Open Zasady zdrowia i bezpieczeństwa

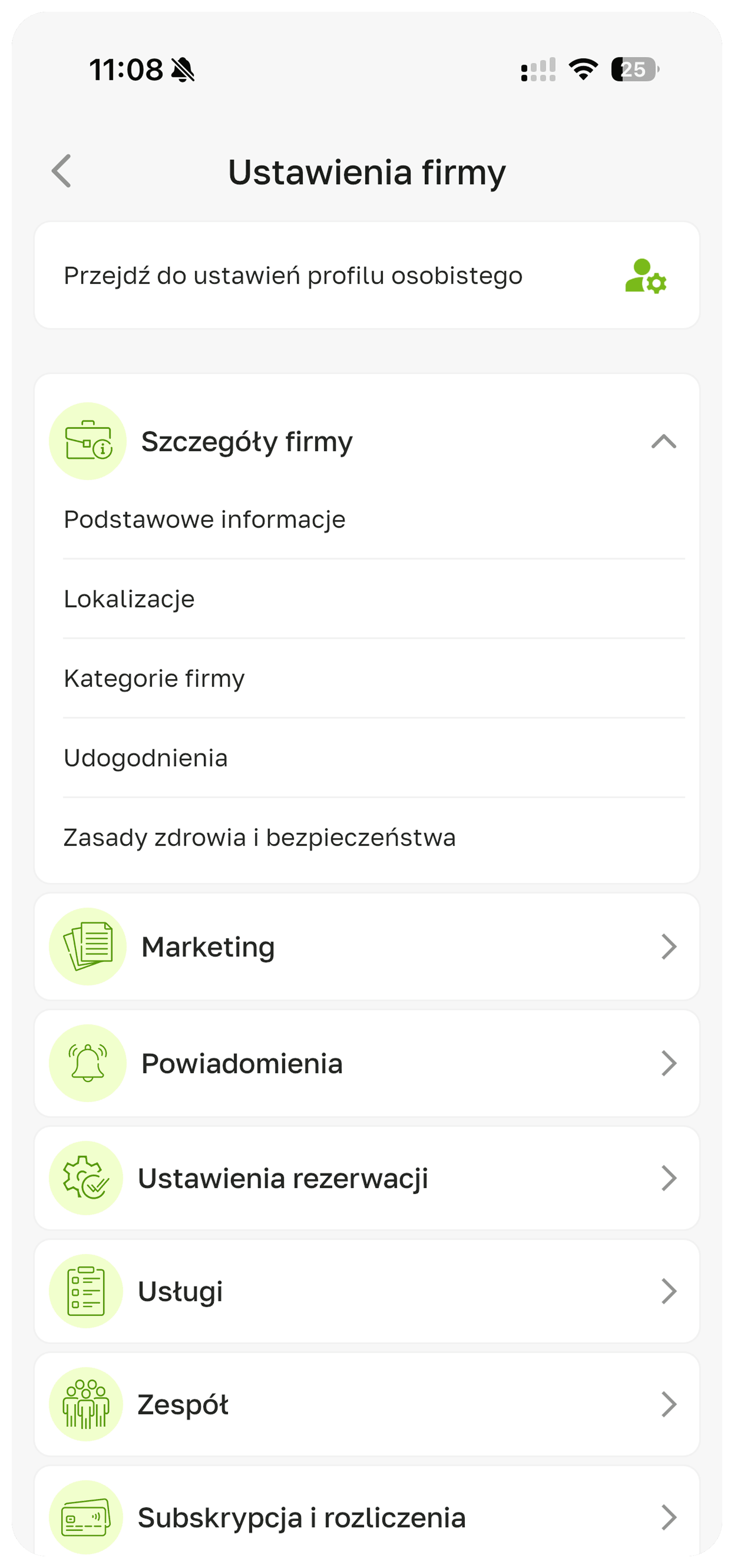[259, 838]
